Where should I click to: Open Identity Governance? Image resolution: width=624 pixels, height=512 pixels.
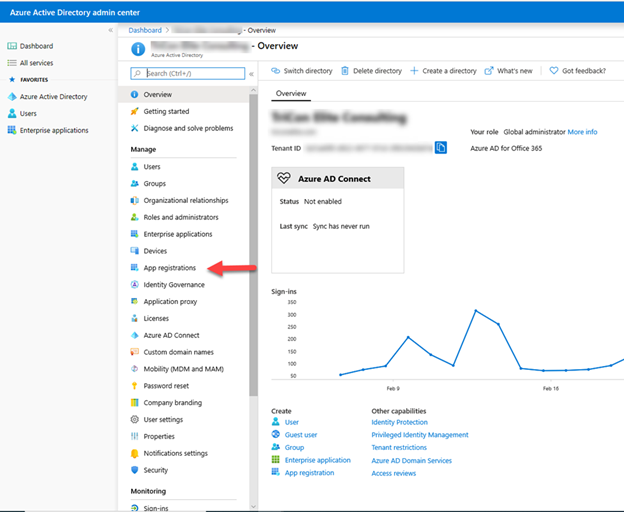tap(174, 285)
